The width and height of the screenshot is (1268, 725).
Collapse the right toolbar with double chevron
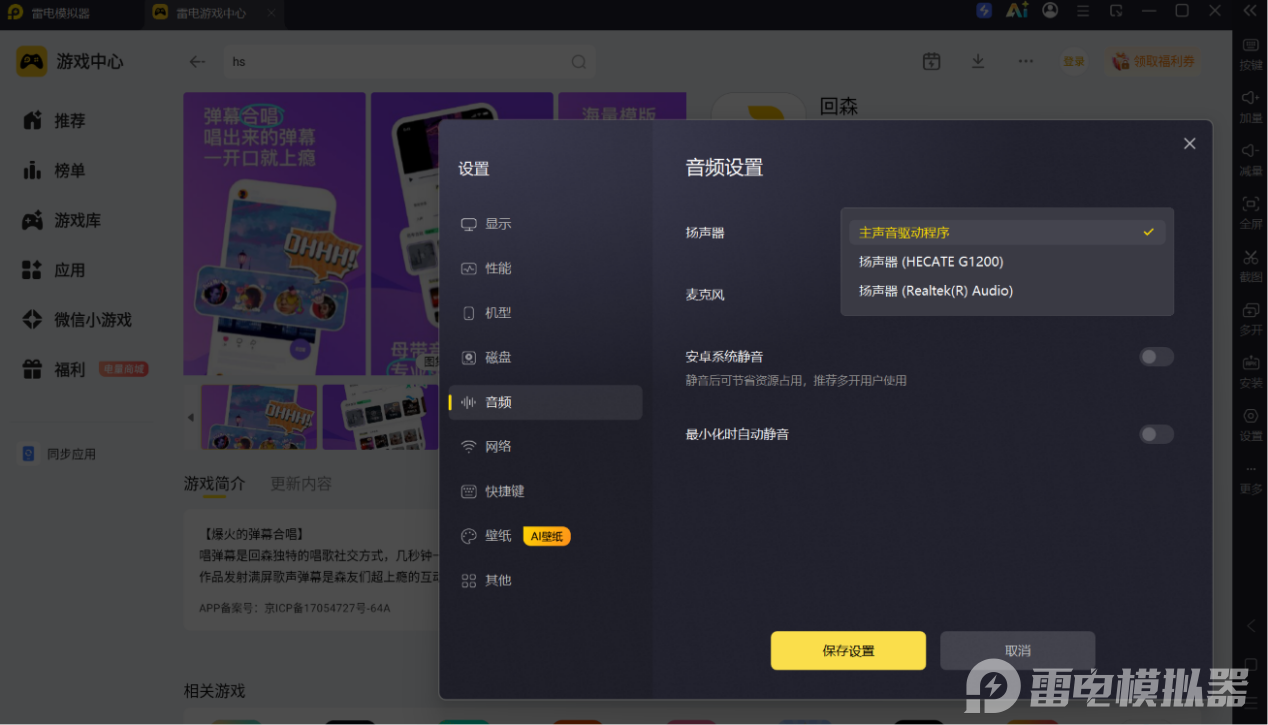1250,11
